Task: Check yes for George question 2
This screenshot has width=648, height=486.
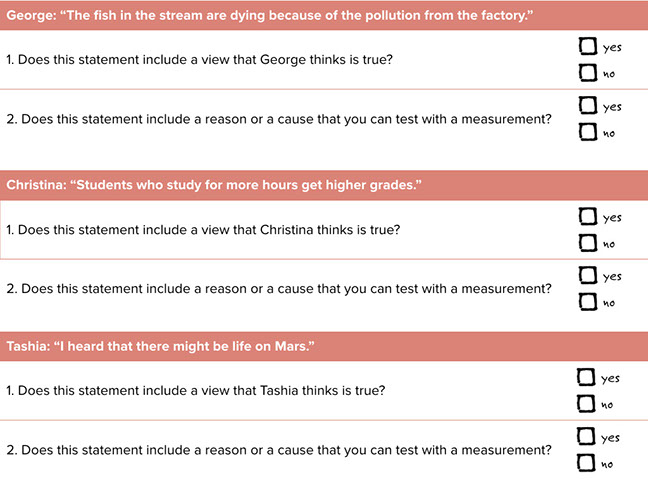Action: click(588, 105)
